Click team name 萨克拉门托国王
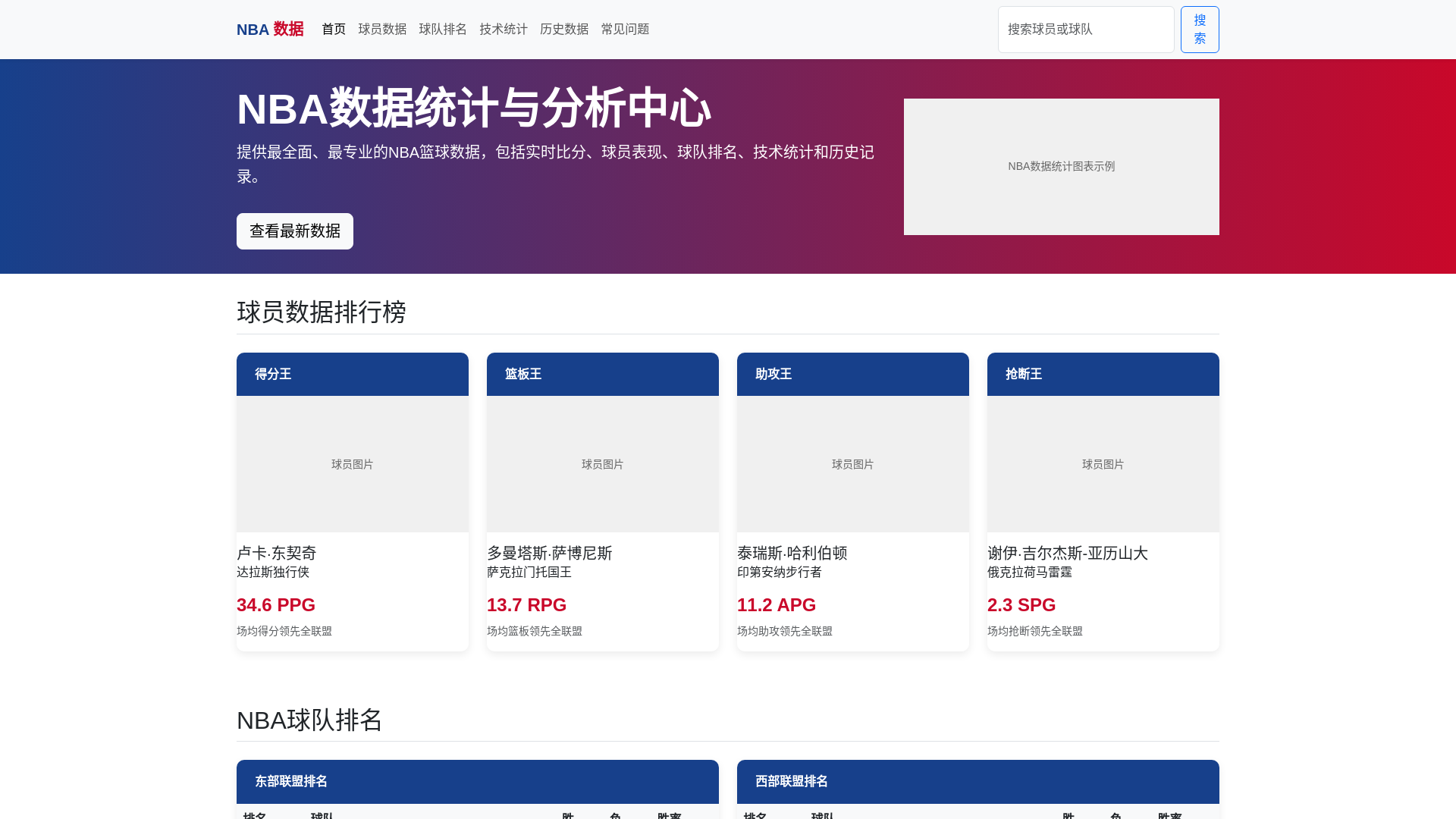 [529, 573]
